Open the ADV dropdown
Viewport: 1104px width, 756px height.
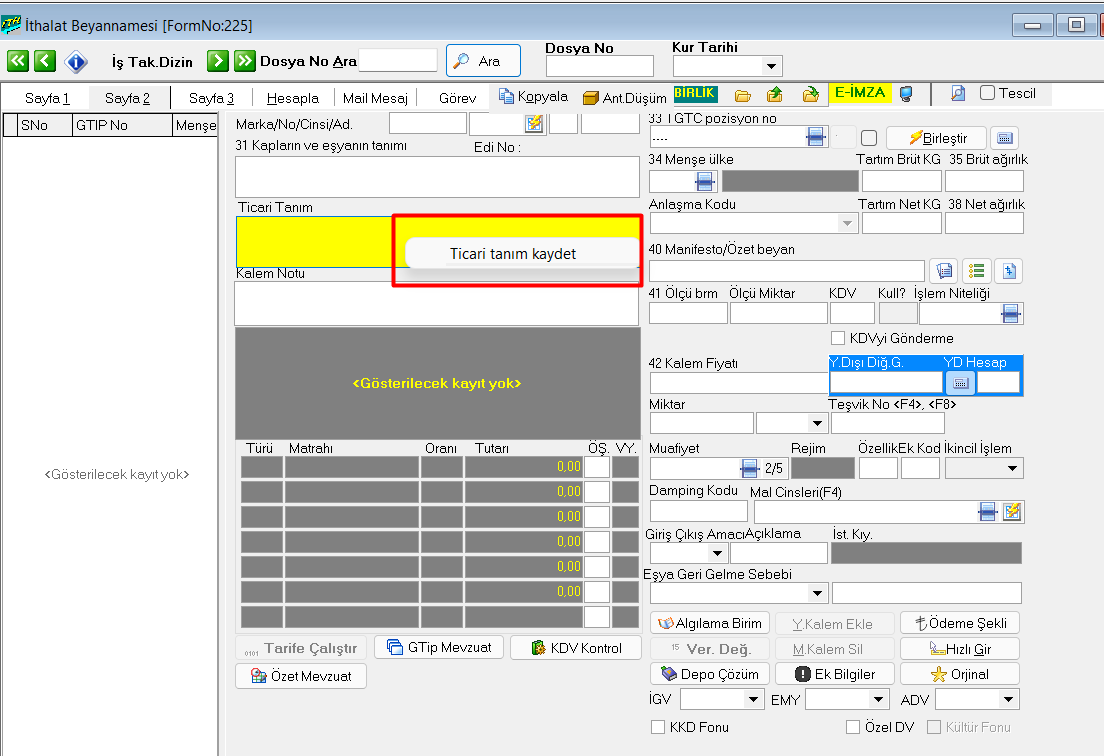[1009, 699]
